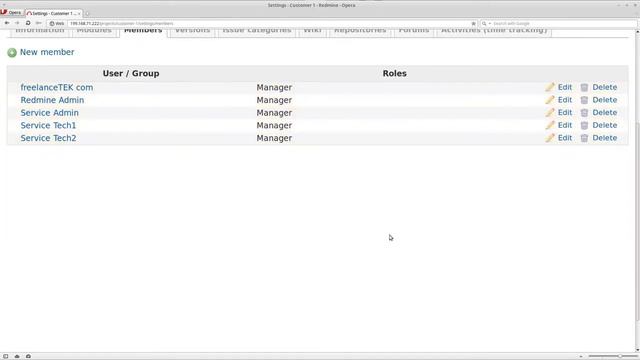Click the New member link
This screenshot has width=640, height=360.
click(47, 52)
